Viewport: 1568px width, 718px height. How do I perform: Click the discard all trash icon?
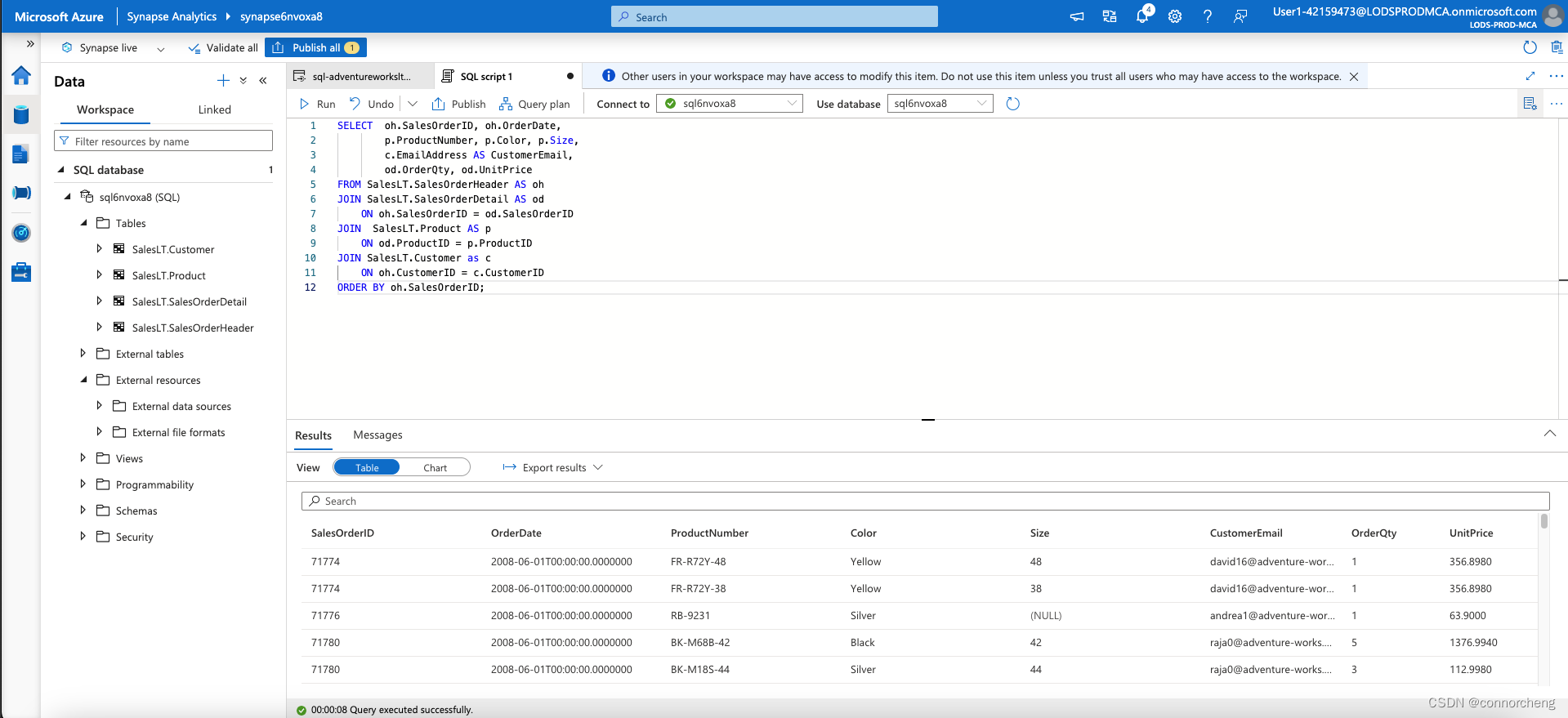pos(1557,47)
